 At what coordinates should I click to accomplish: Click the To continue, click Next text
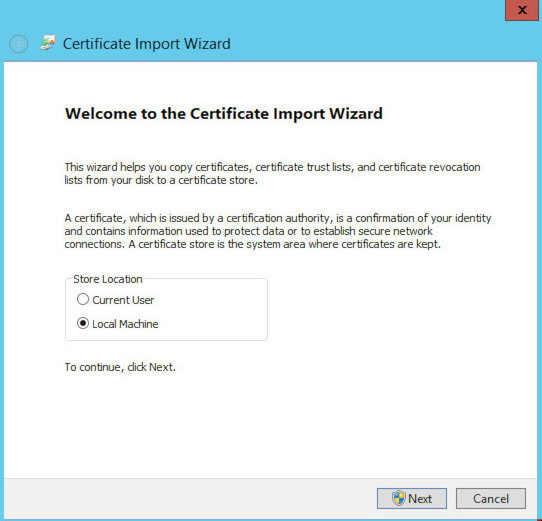coord(120,367)
